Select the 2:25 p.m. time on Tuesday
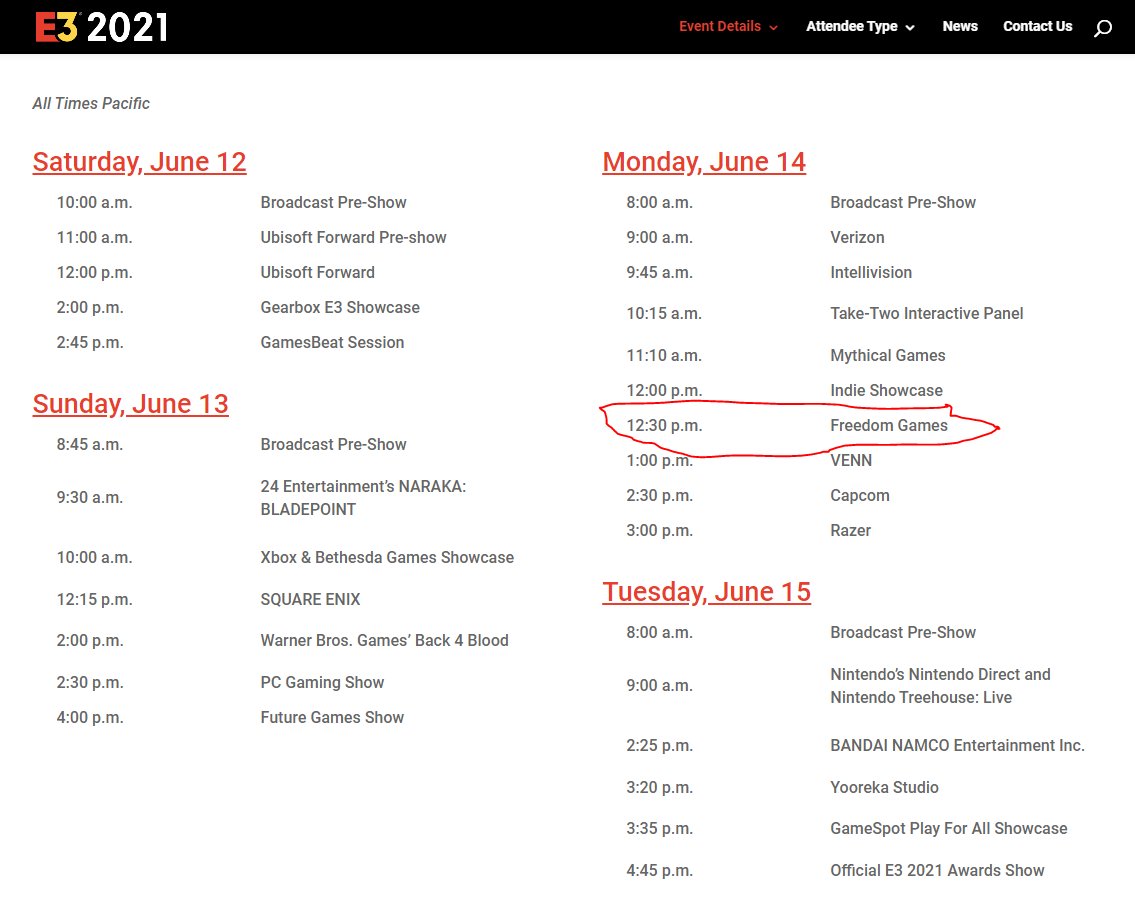 [659, 746]
